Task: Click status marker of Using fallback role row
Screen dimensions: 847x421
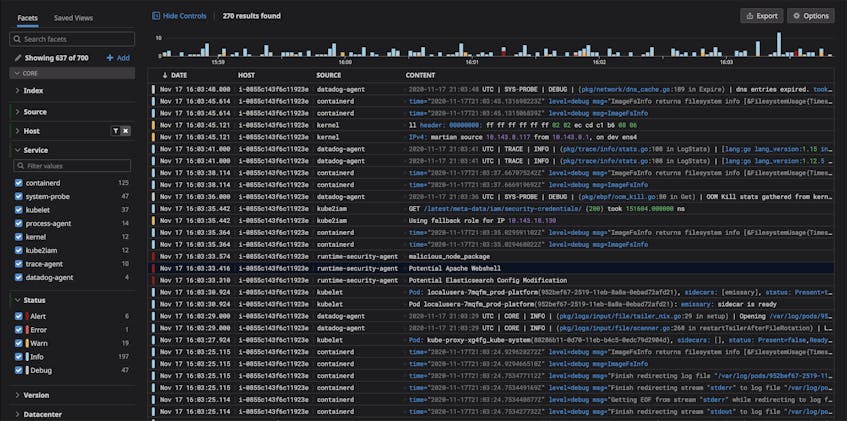Action: point(153,221)
